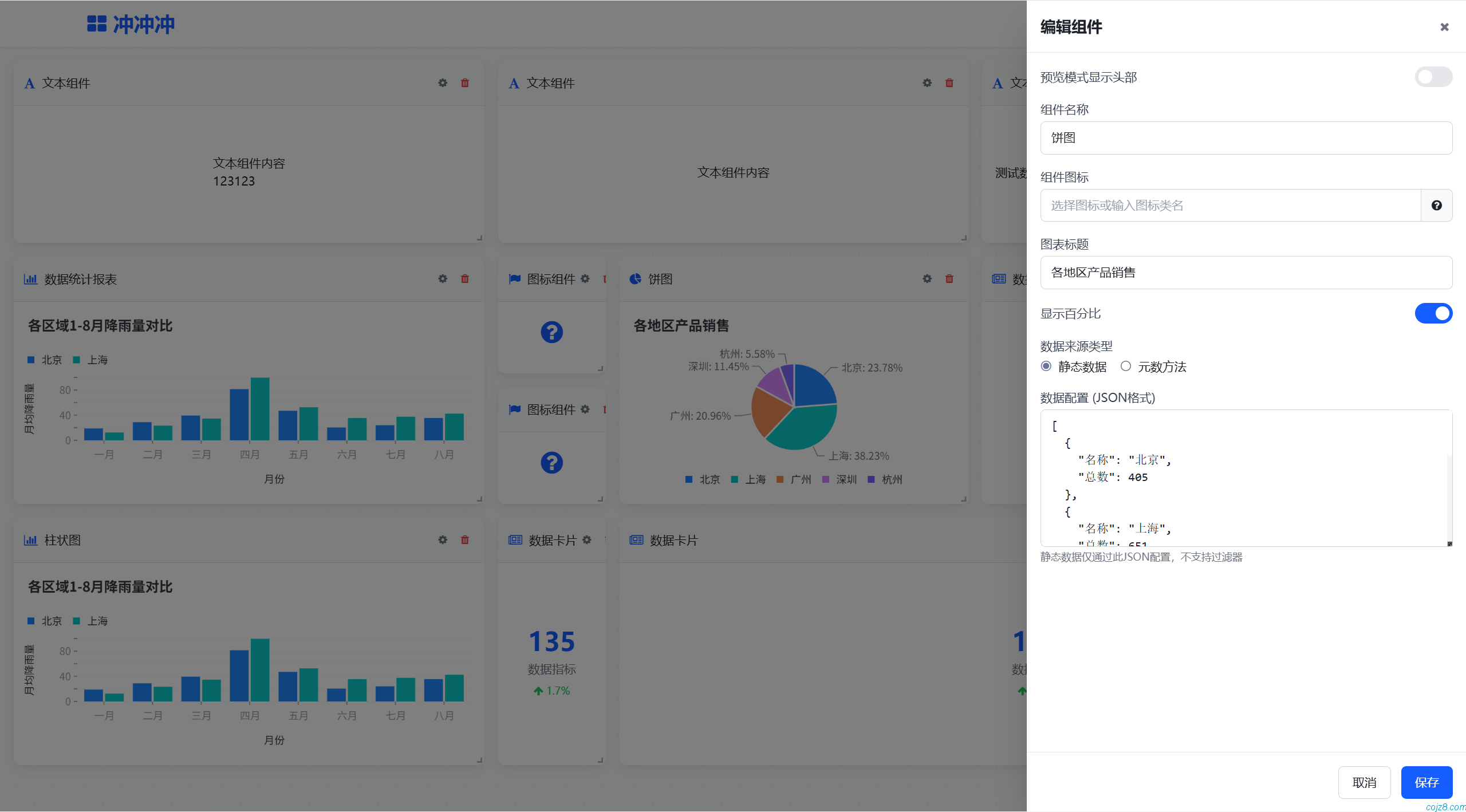Select the 静态数据 radio option
Image resolution: width=1466 pixels, height=812 pixels.
click(x=1046, y=366)
